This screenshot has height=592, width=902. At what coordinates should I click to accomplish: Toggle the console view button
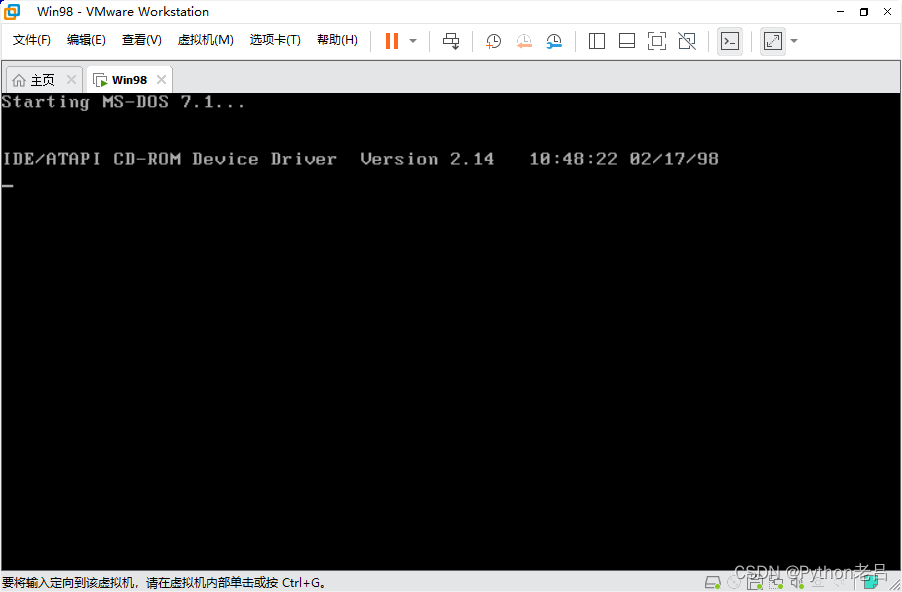click(730, 41)
